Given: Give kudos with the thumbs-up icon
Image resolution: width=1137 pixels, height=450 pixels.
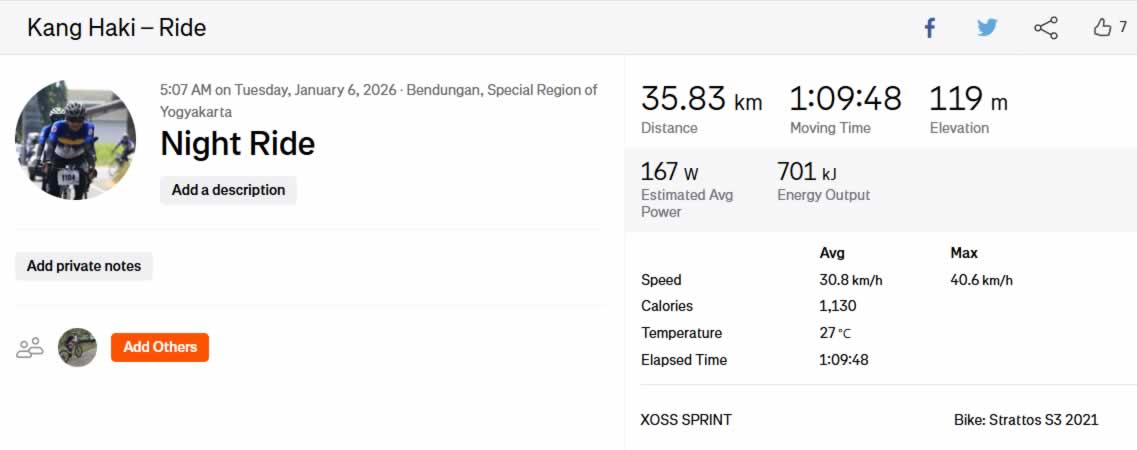Looking at the screenshot, I should click(1103, 28).
